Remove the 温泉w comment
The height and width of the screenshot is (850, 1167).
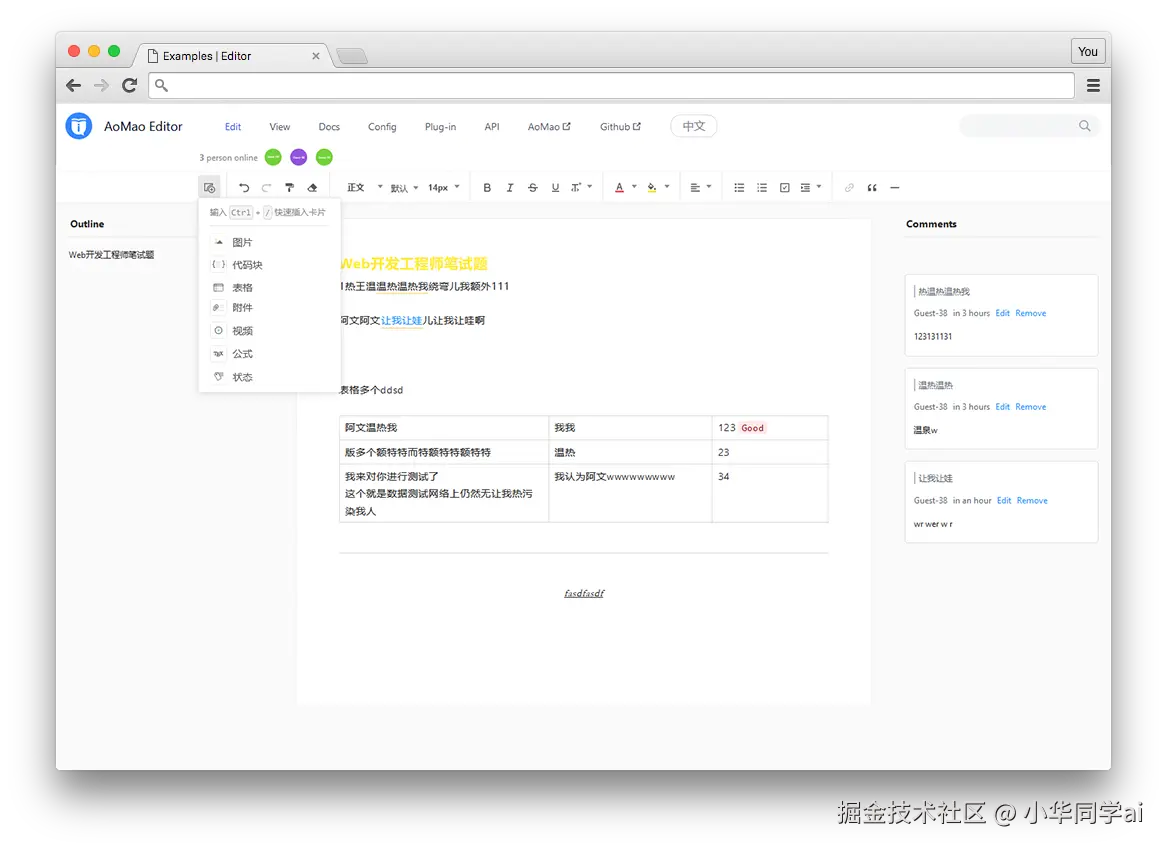coord(1031,407)
